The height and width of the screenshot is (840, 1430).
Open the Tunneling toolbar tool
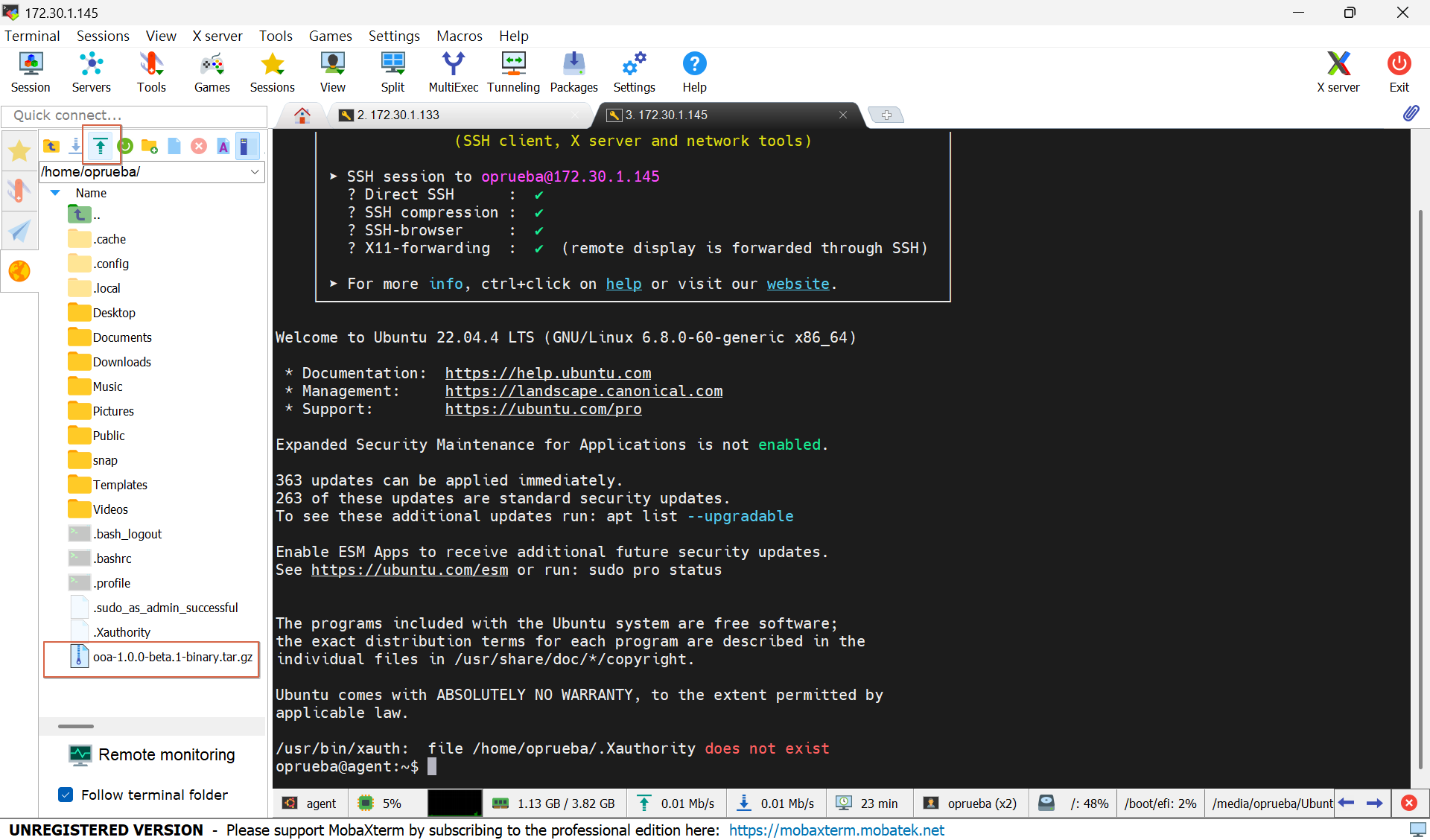pyautogui.click(x=513, y=72)
